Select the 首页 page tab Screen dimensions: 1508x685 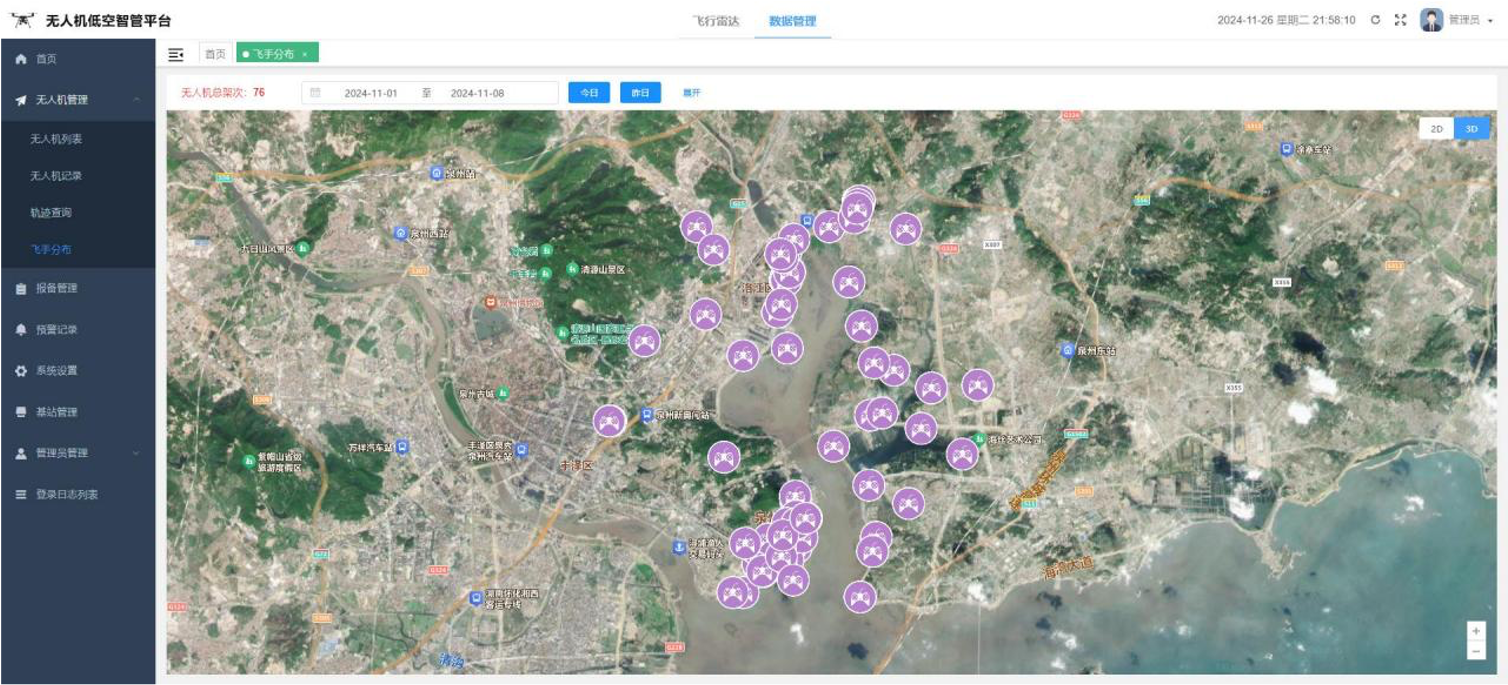pos(215,54)
